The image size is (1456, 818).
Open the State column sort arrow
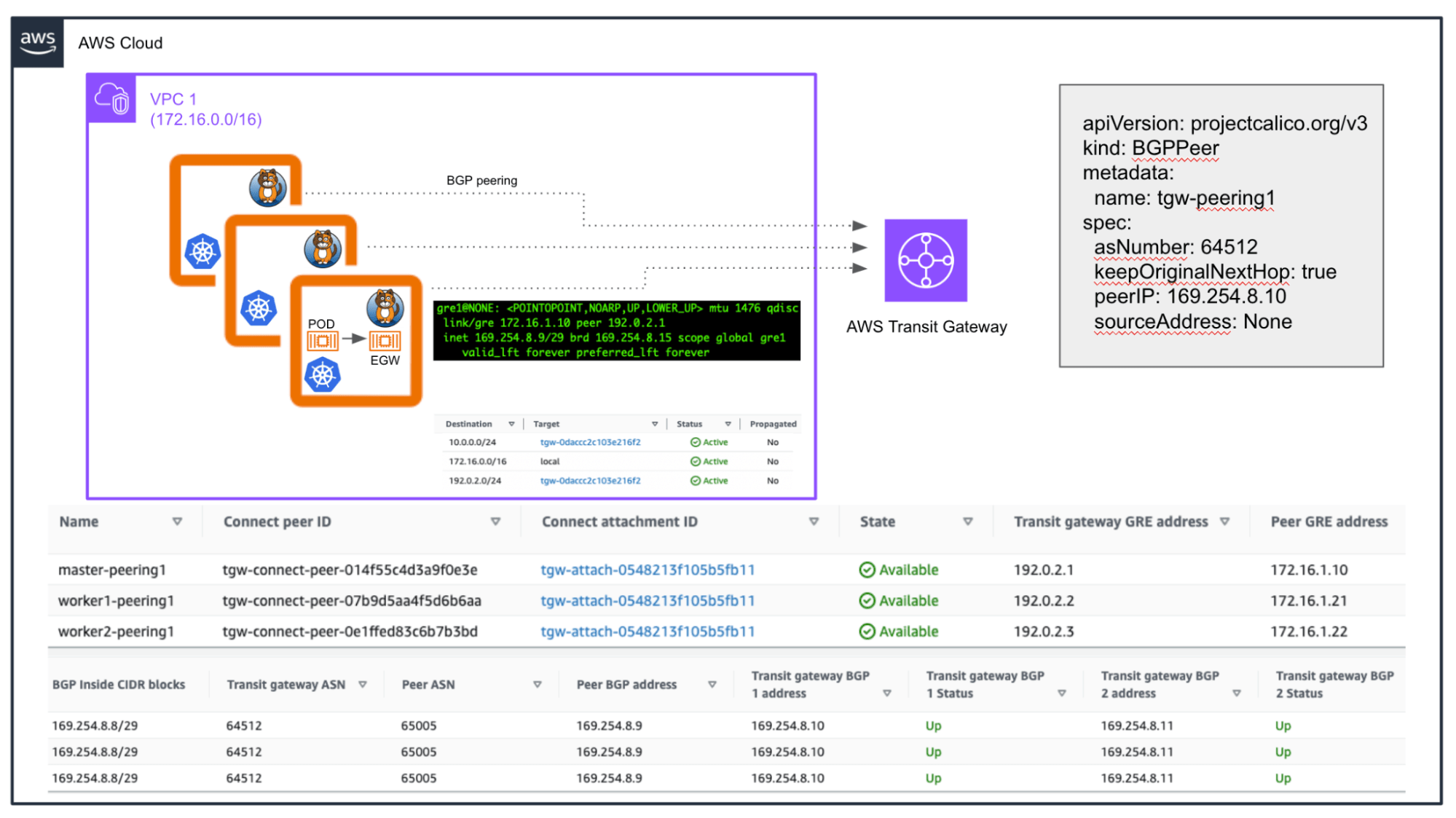point(967,522)
